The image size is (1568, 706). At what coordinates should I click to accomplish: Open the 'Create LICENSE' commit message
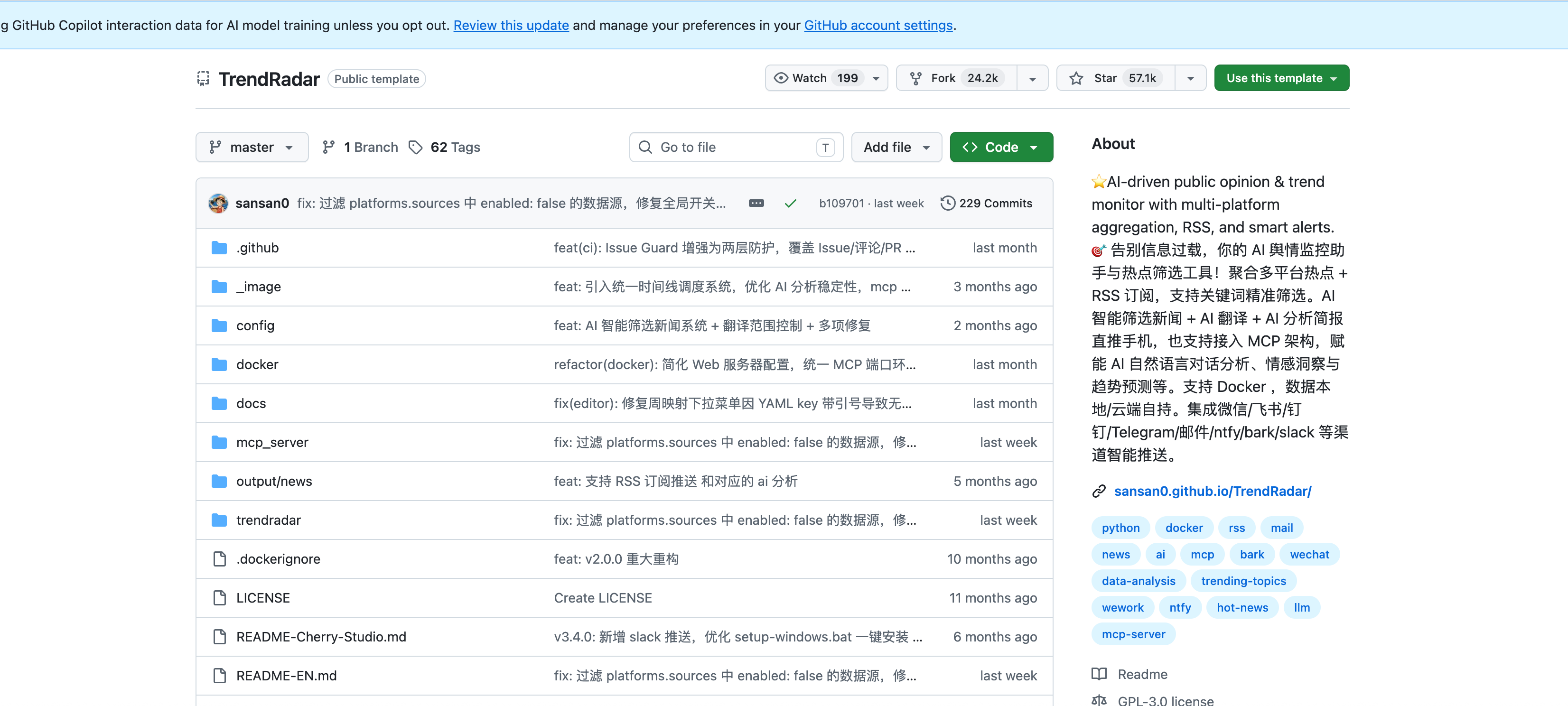point(603,598)
